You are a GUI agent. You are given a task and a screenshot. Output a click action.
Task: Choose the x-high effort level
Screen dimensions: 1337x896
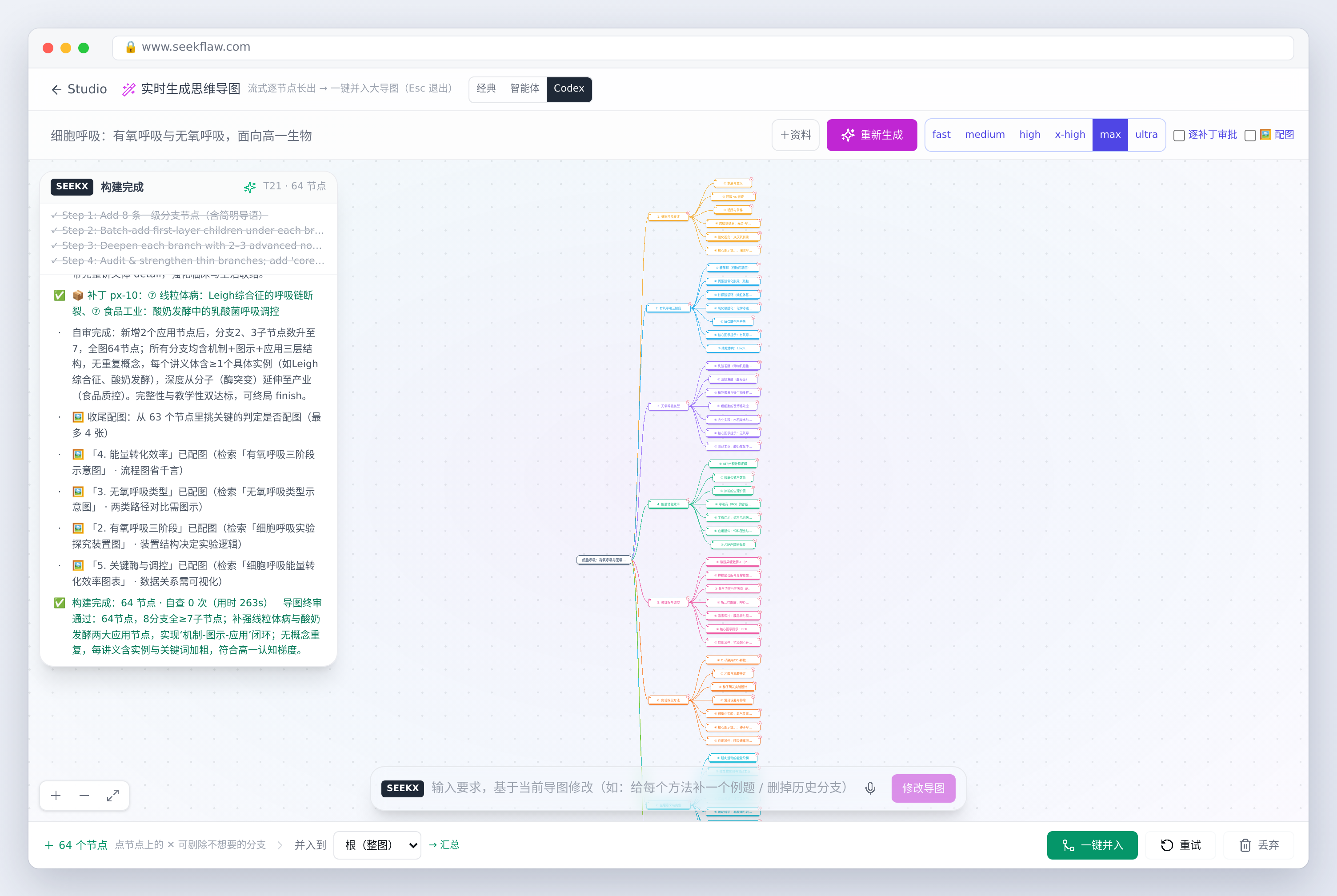click(x=1070, y=135)
